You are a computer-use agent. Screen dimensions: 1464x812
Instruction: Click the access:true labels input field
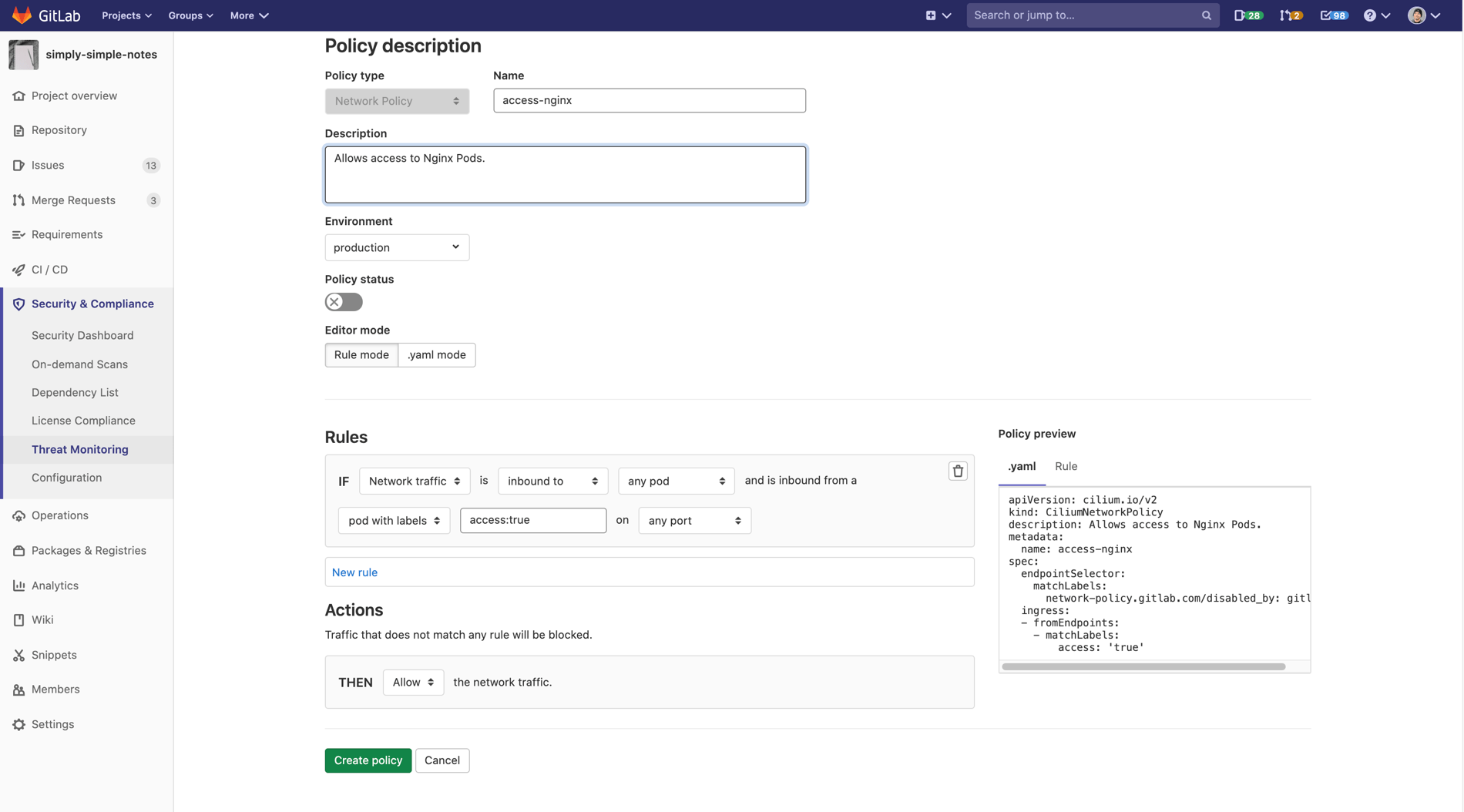pos(532,520)
